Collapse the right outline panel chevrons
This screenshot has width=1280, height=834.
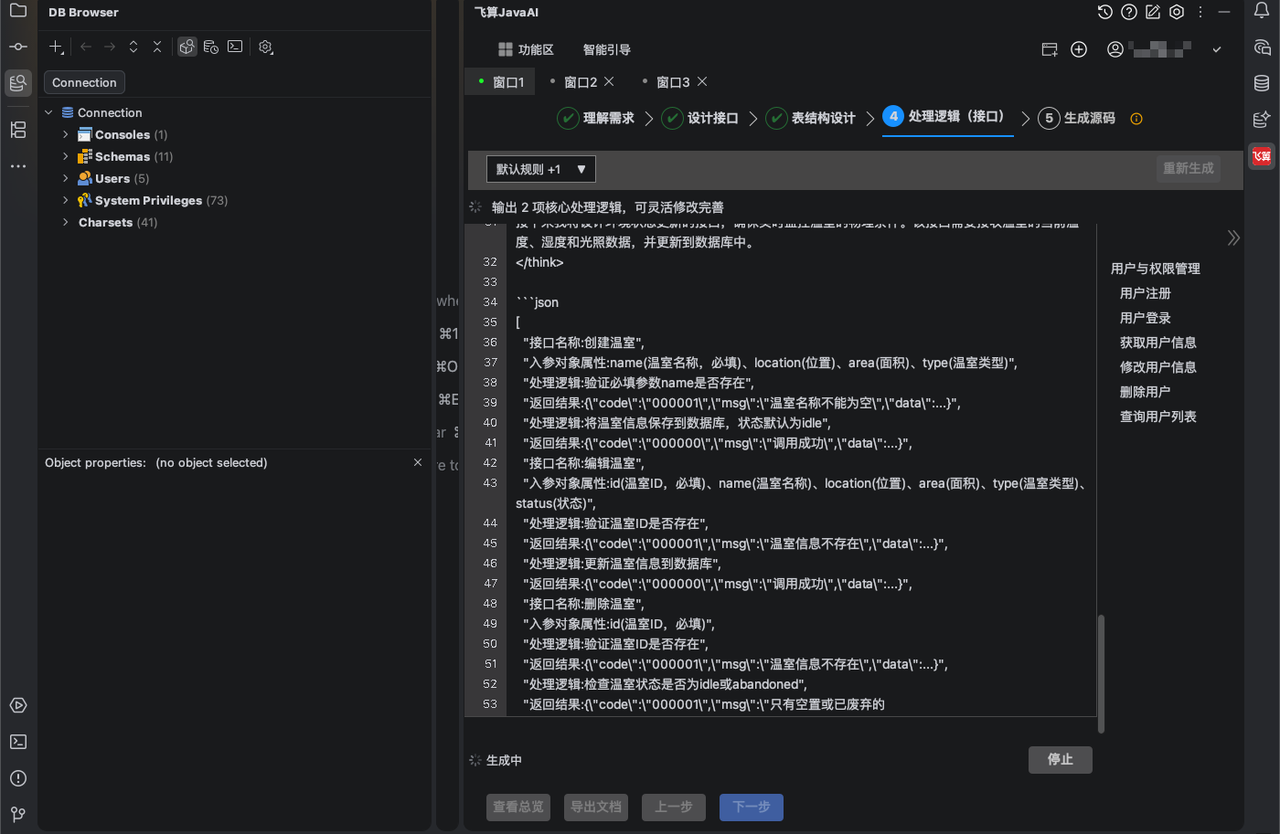pos(1233,237)
